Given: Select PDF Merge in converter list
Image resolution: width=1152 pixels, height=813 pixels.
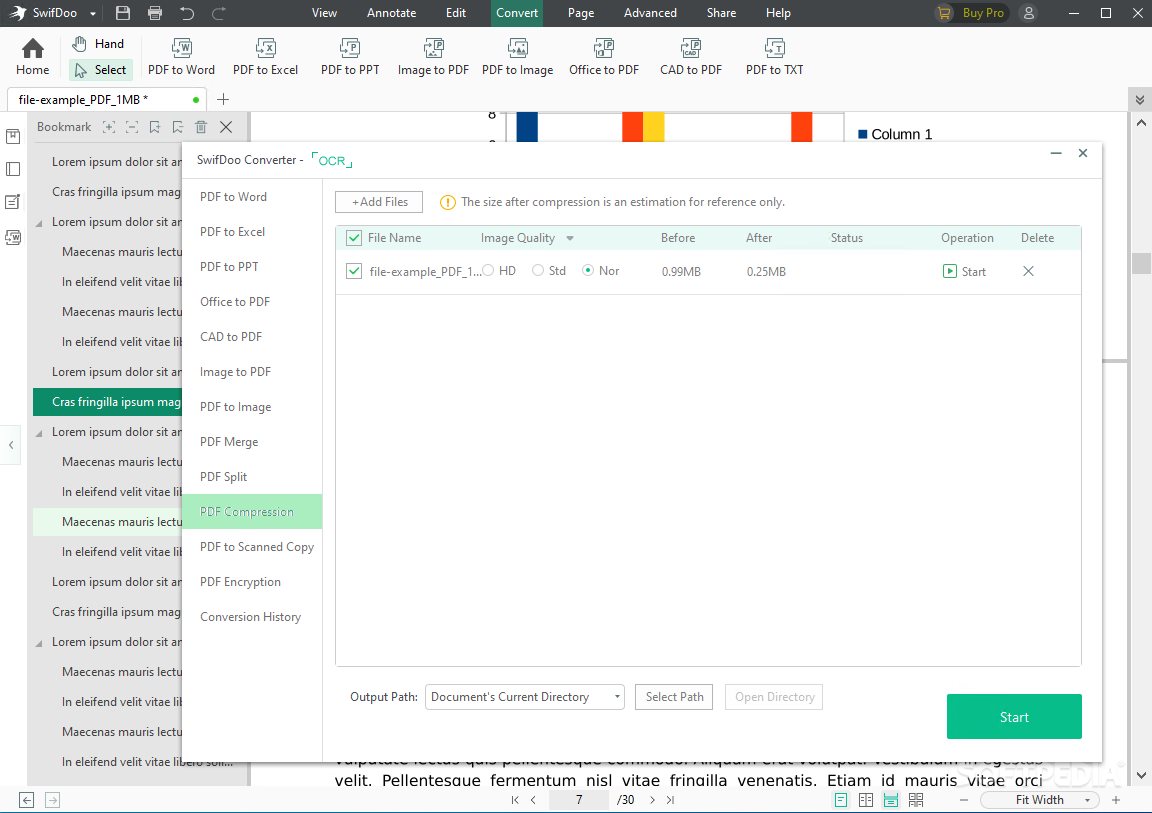Looking at the screenshot, I should pos(252,442).
